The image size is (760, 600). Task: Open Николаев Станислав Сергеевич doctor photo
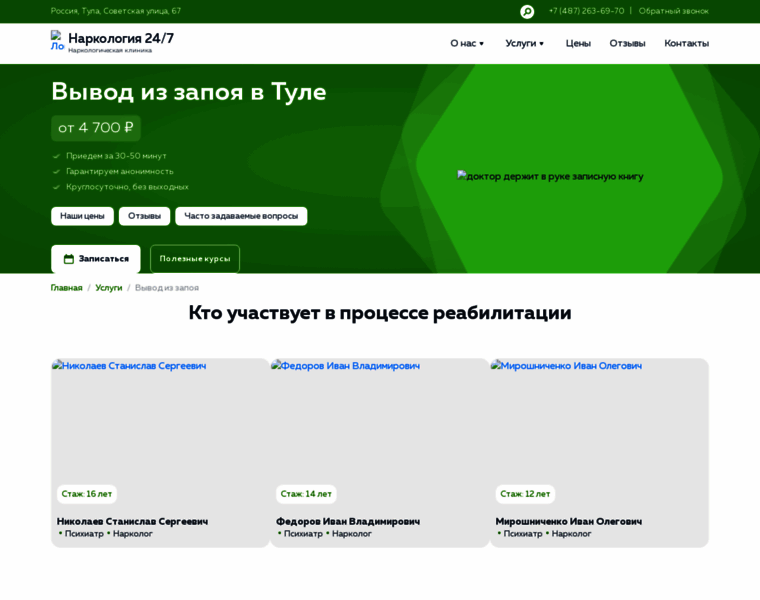tap(160, 420)
